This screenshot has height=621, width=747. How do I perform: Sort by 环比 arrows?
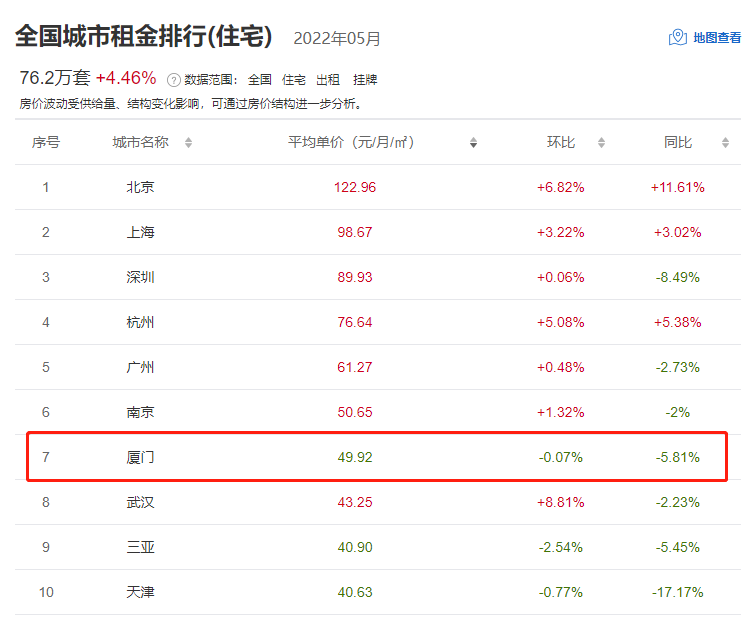pyautogui.click(x=601, y=142)
